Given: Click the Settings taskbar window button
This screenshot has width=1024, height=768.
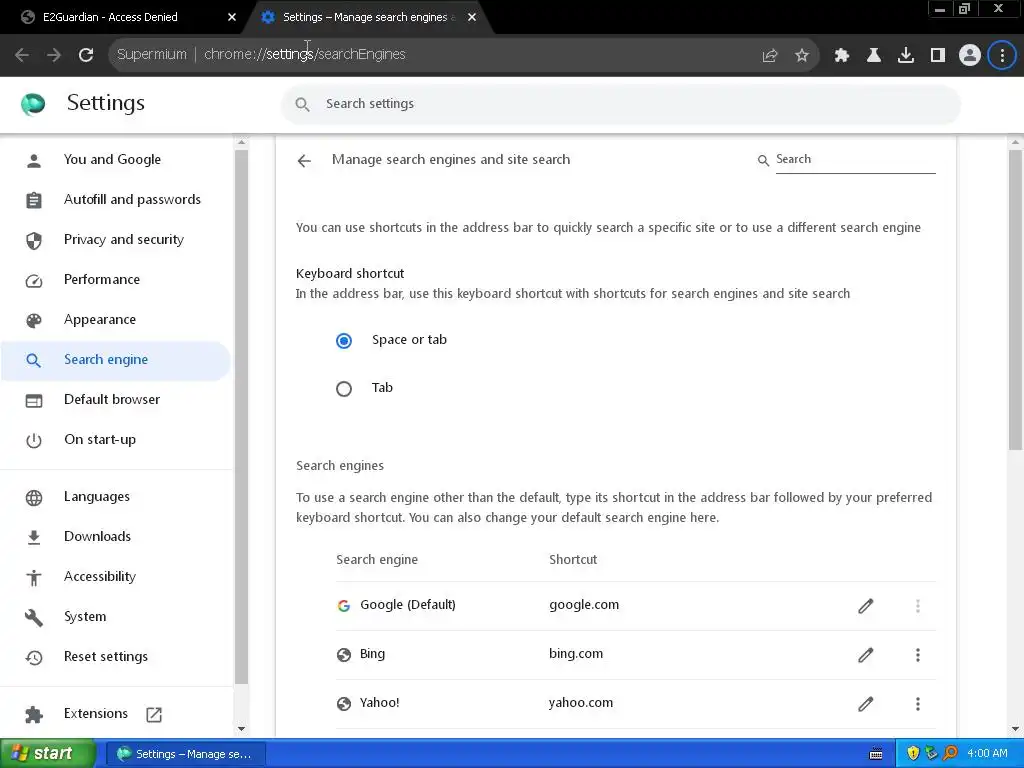Looking at the screenshot, I should pos(185,754).
